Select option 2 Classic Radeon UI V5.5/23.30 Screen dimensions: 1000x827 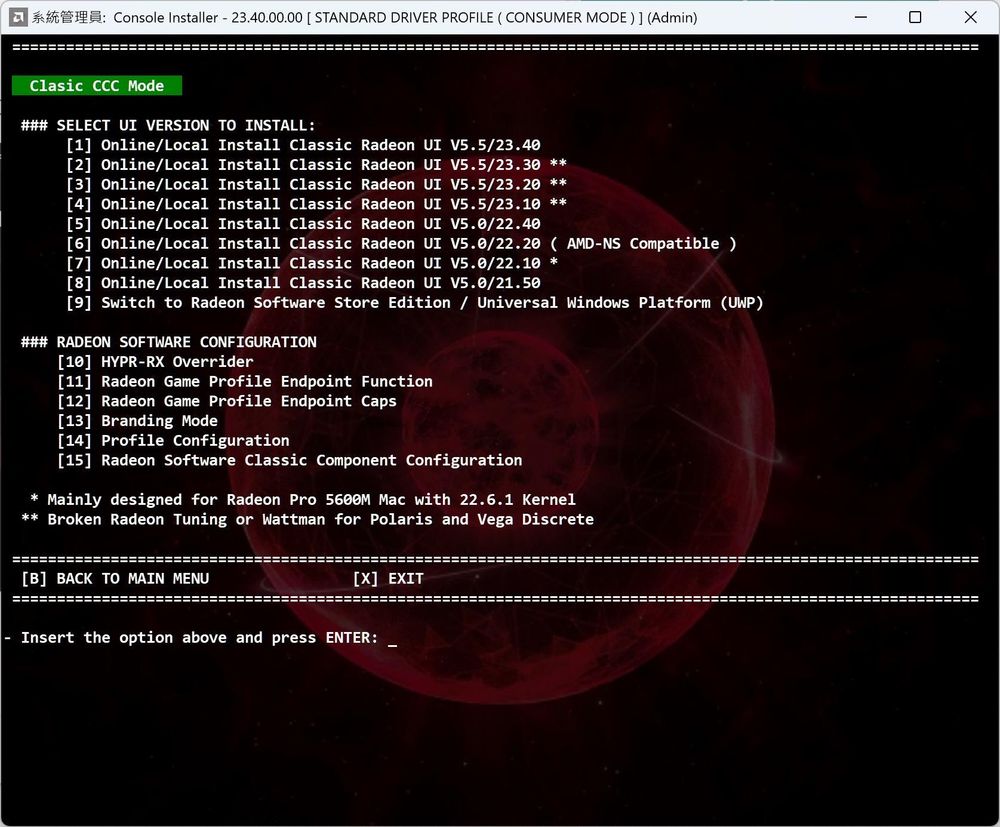[303, 165]
